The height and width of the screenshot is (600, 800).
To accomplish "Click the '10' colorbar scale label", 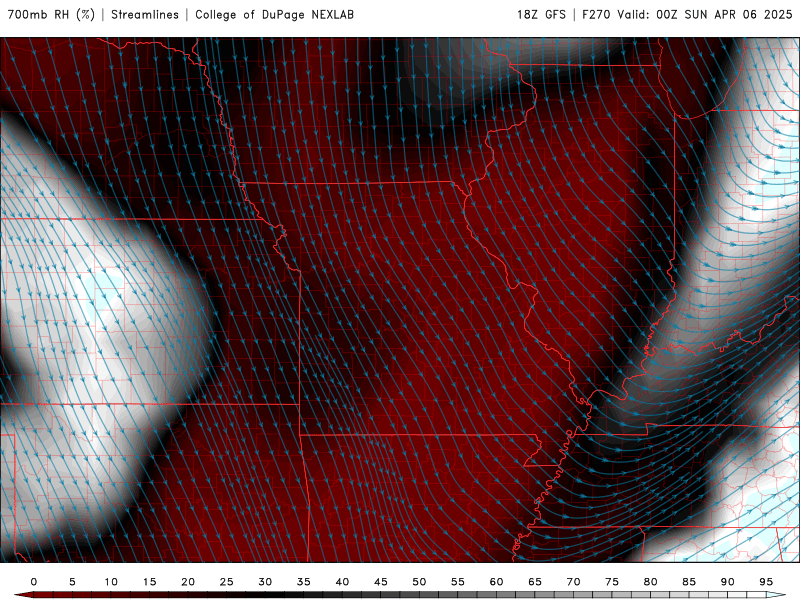I will (111, 582).
